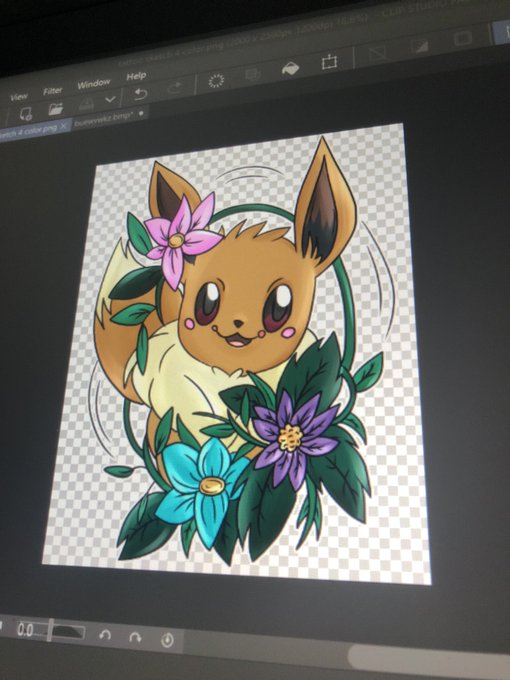
Task: Click the rotation angle slider bar
Action: pyautogui.click(x=68, y=631)
